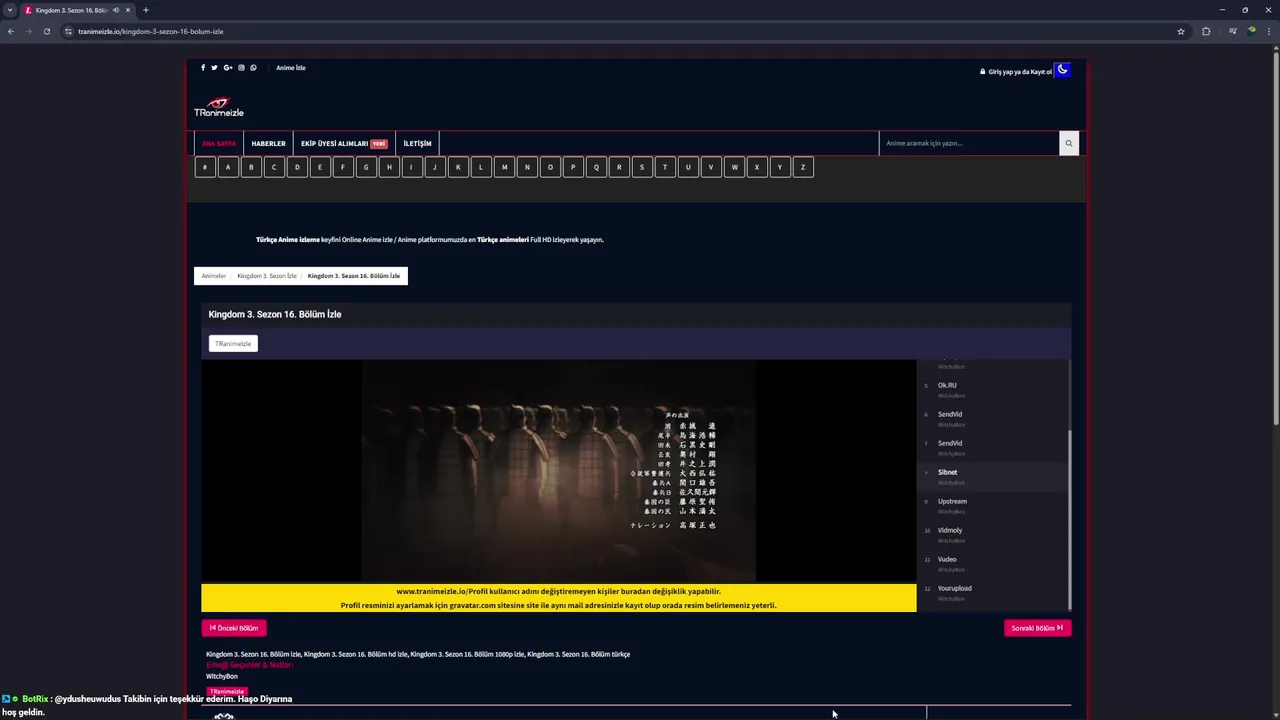Click 'Emeği Geçenler & Notlar:' text
1280x720 pixels.
pyautogui.click(x=249, y=665)
